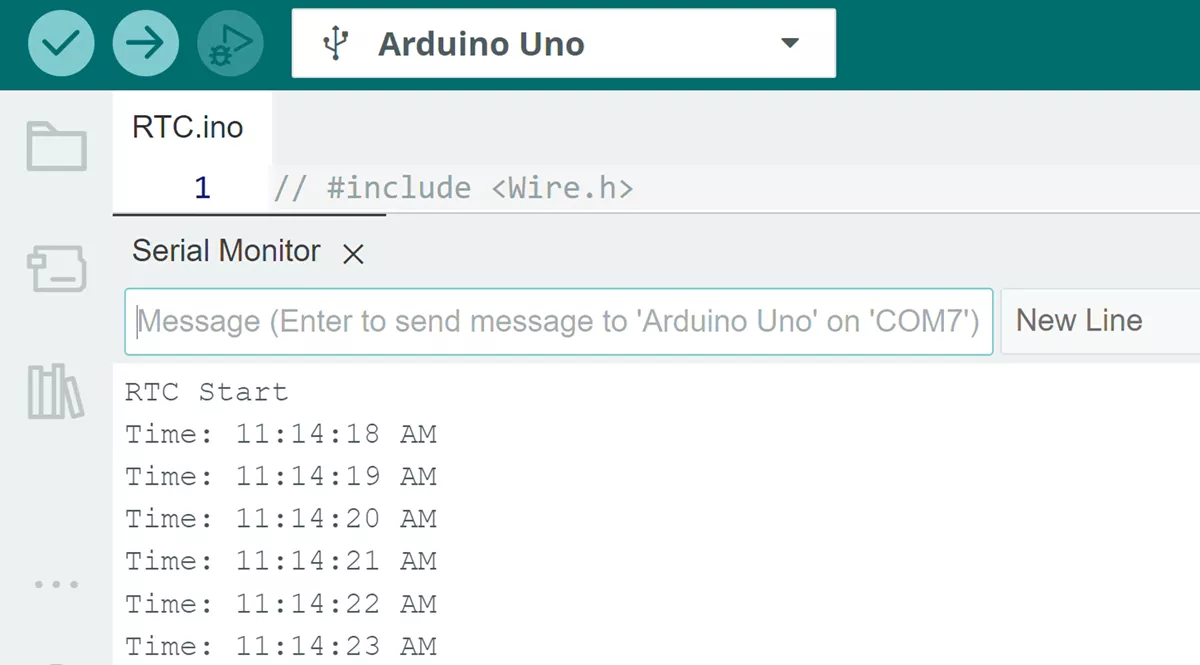Click the Time 11:14:18 AM output line
1200x665 pixels.
(x=281, y=434)
